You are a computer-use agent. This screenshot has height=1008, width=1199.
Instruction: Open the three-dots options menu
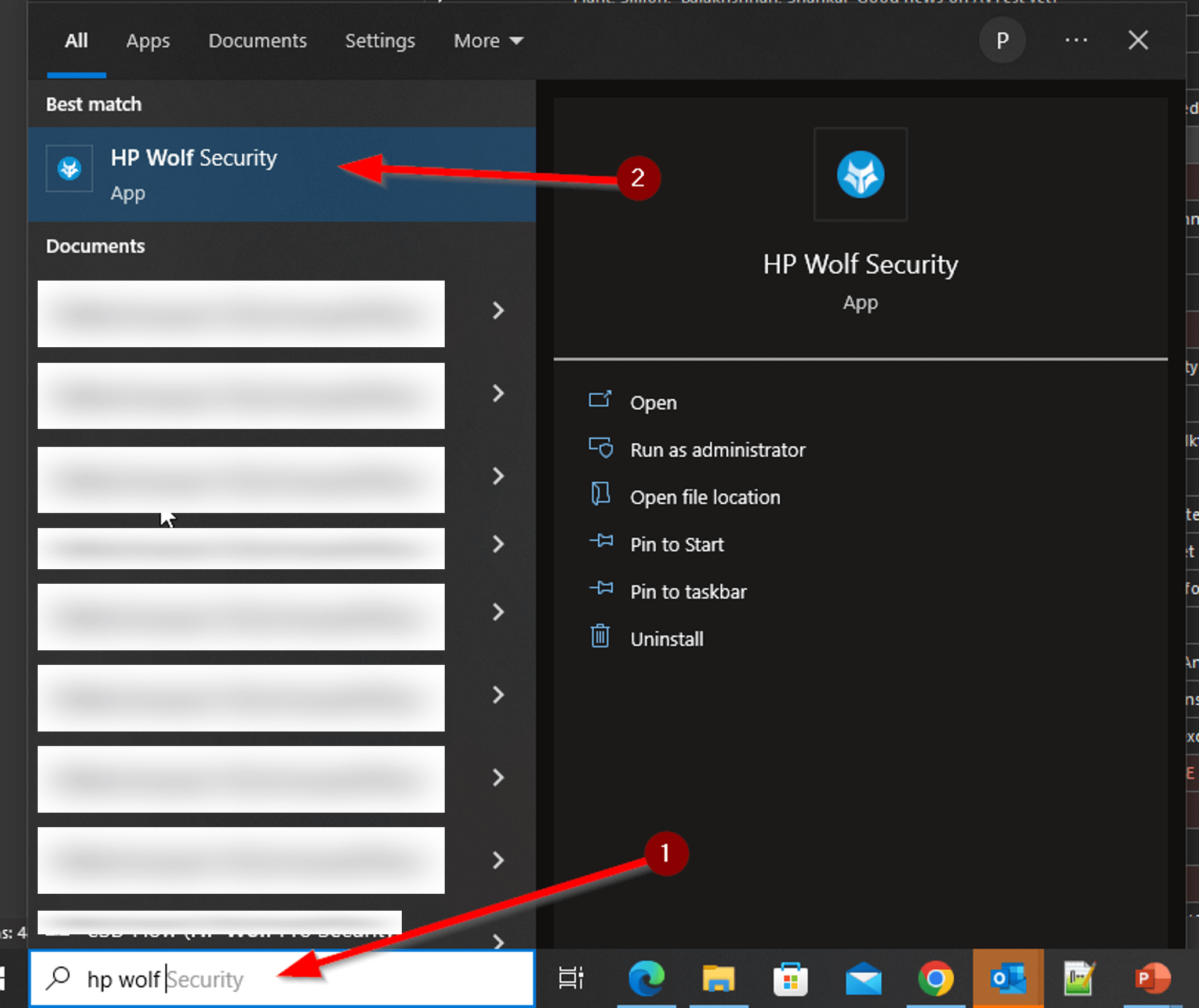point(1076,41)
